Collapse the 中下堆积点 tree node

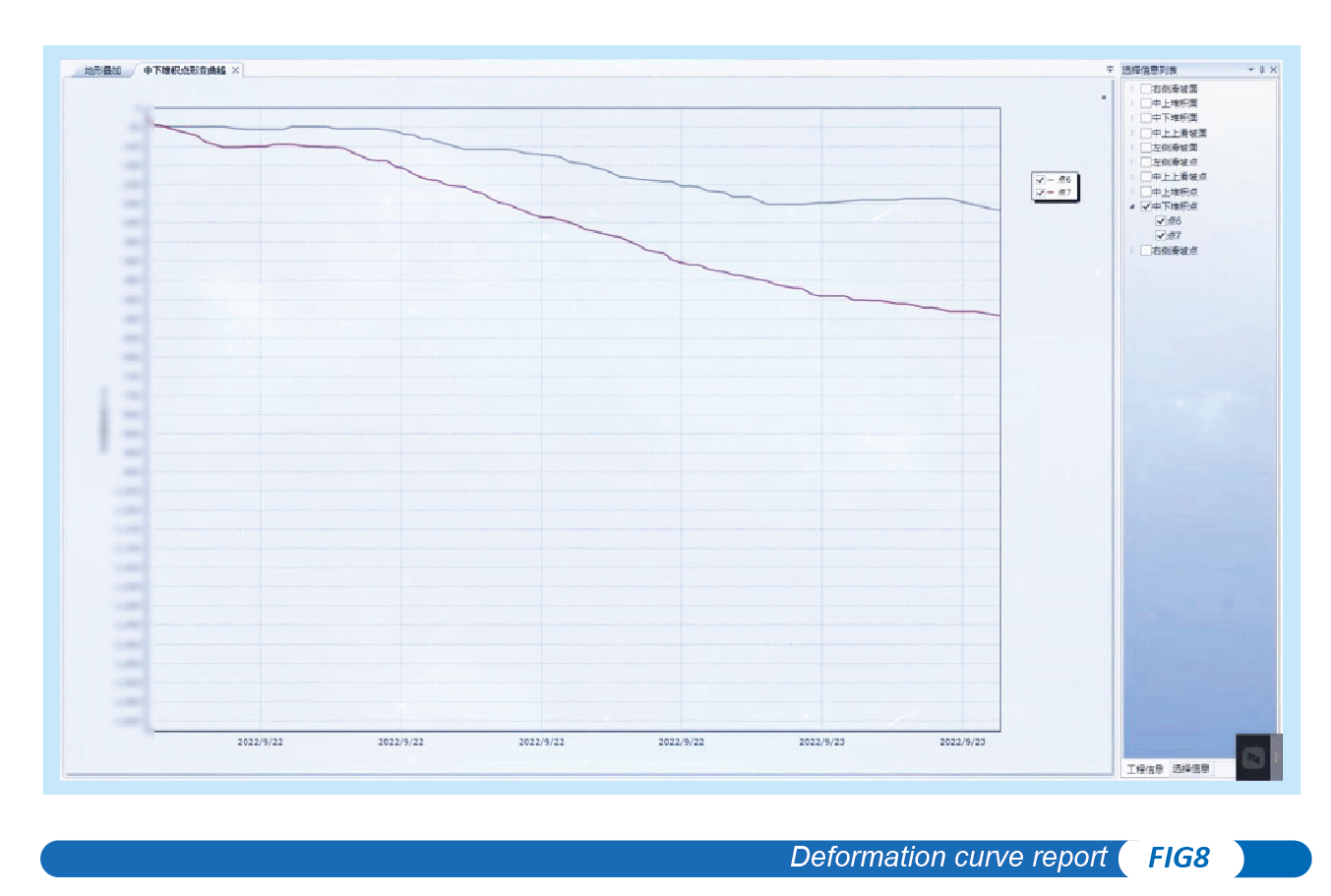(x=1132, y=207)
